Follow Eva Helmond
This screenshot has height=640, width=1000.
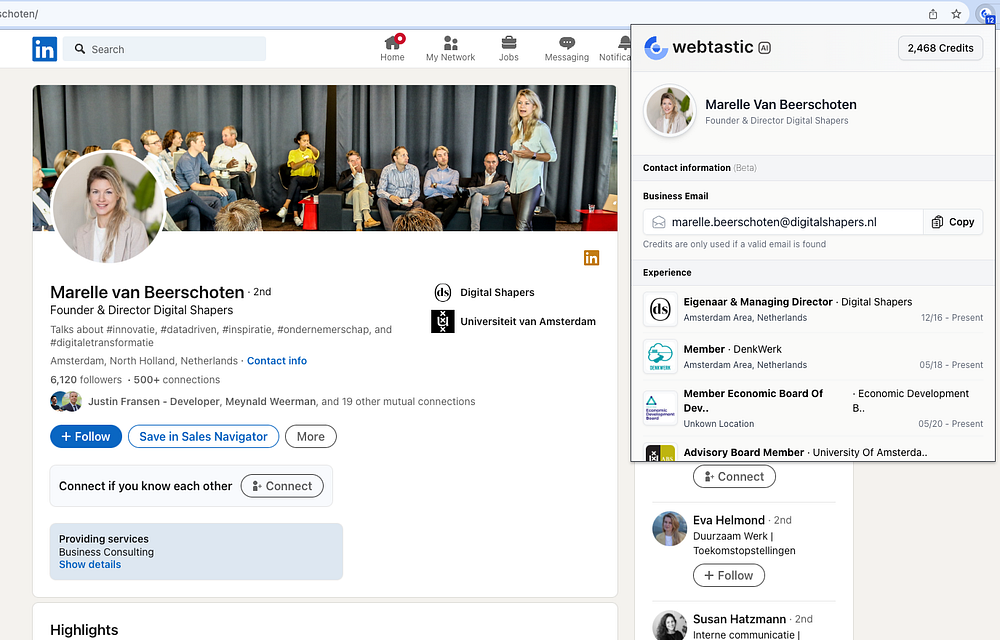coord(728,576)
